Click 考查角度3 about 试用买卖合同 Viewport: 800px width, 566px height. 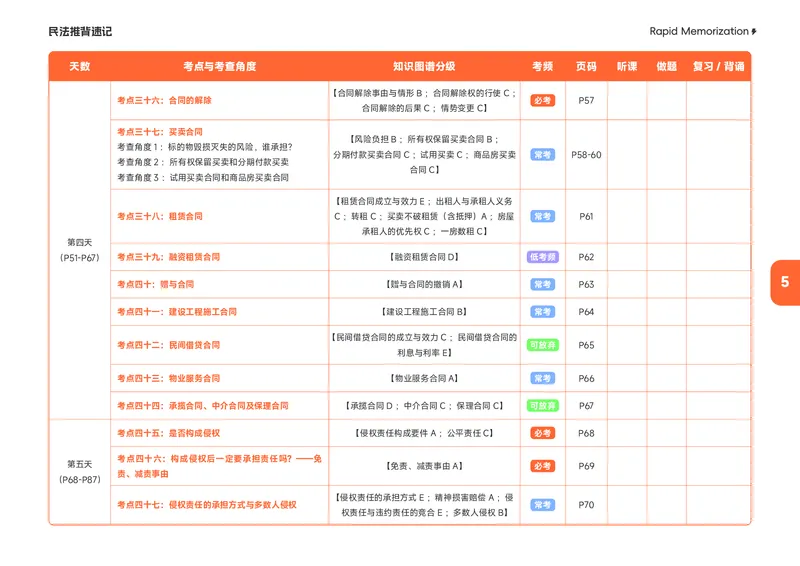point(203,178)
